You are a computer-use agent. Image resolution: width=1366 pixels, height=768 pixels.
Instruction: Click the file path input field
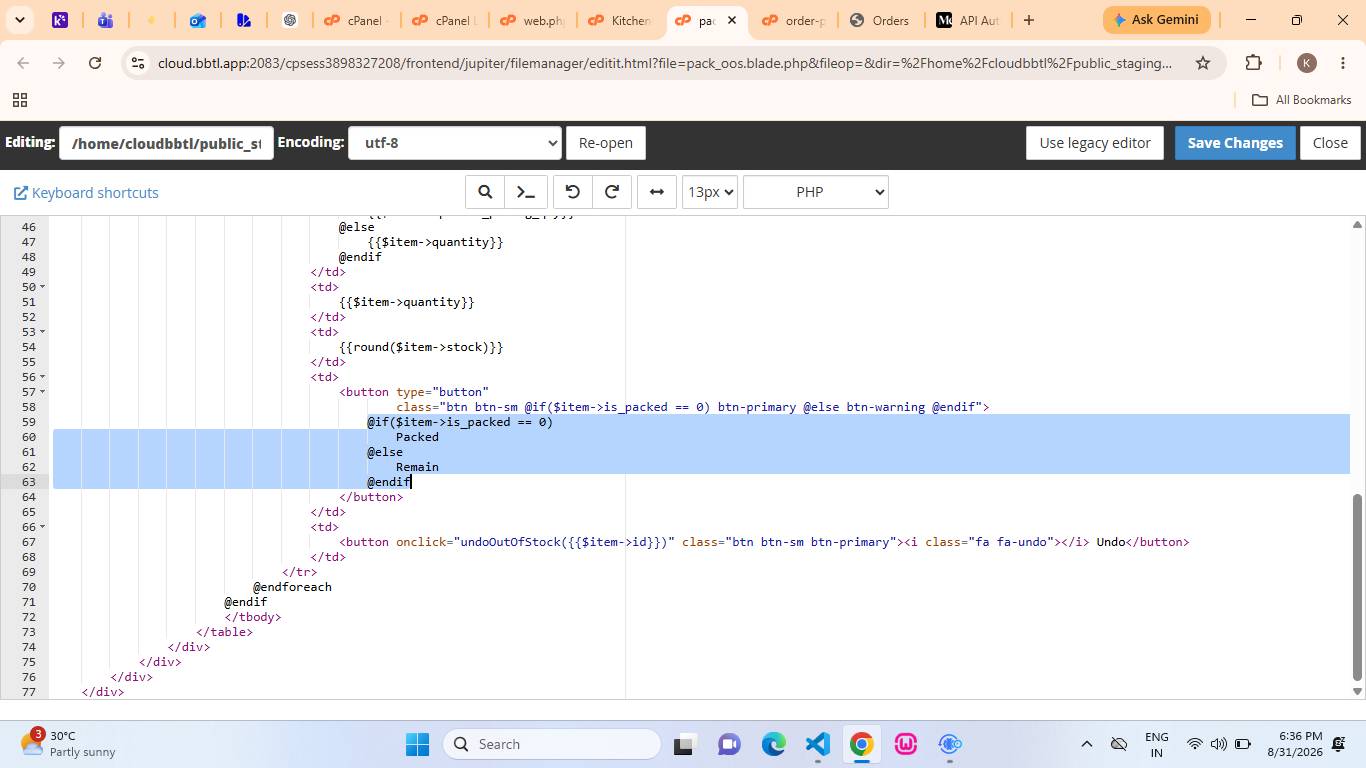coord(166,143)
